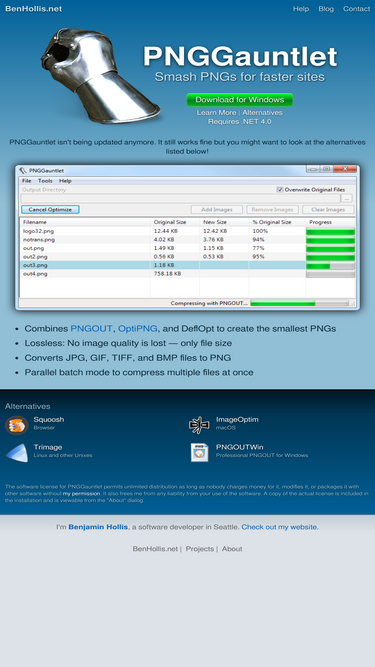
Task: Open the Tools menu in the screenshot
Action: [x=45, y=181]
